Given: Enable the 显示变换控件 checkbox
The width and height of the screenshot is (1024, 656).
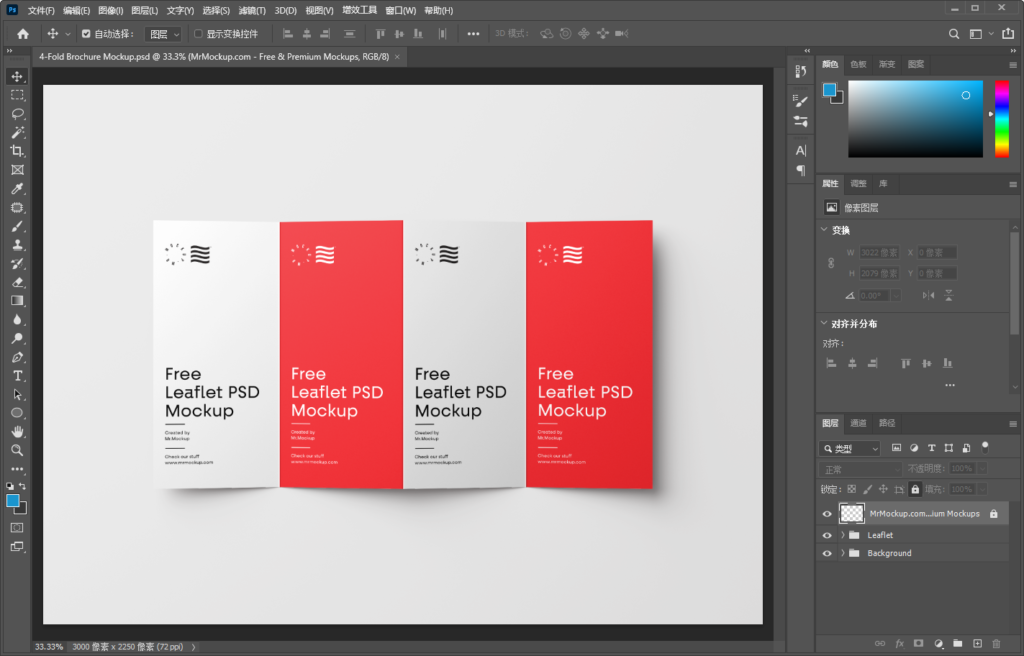Looking at the screenshot, I should click(198, 34).
